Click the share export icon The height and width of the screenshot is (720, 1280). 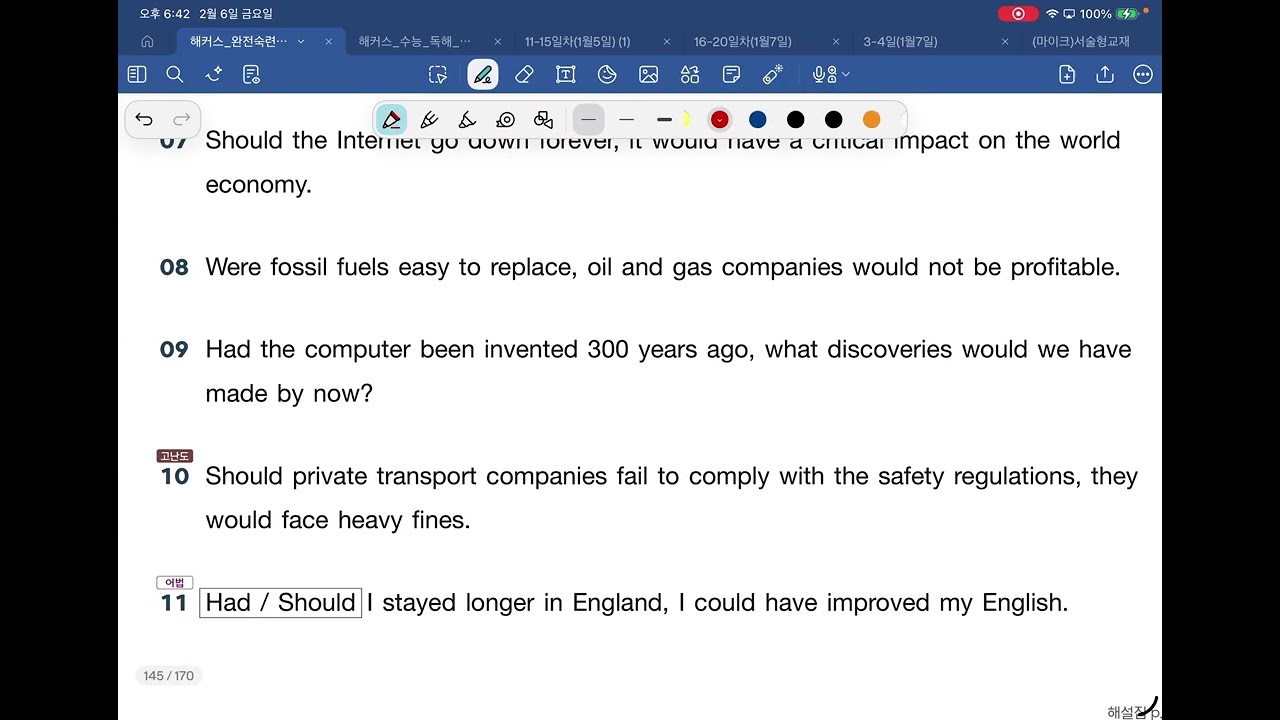tap(1105, 75)
